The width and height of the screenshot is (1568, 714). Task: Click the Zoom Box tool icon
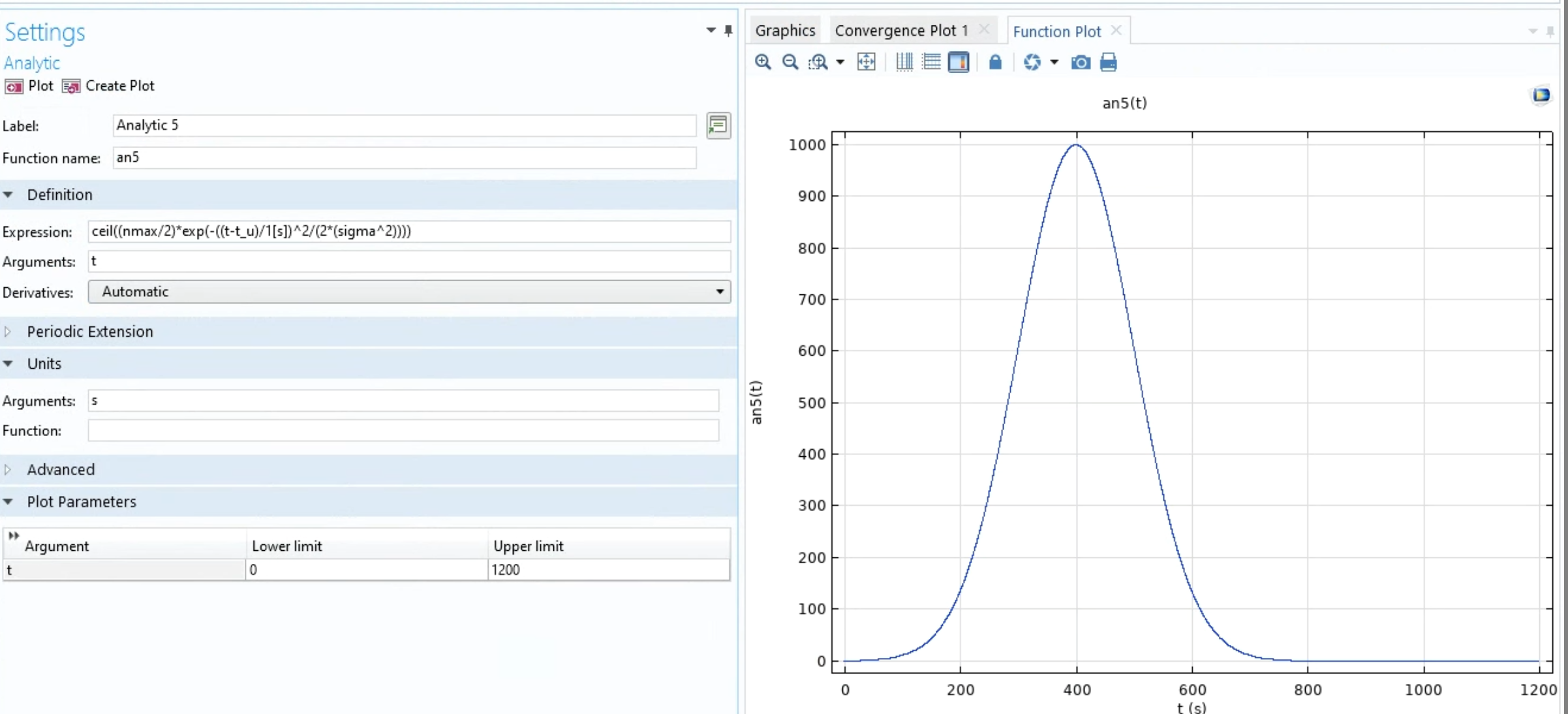818,62
